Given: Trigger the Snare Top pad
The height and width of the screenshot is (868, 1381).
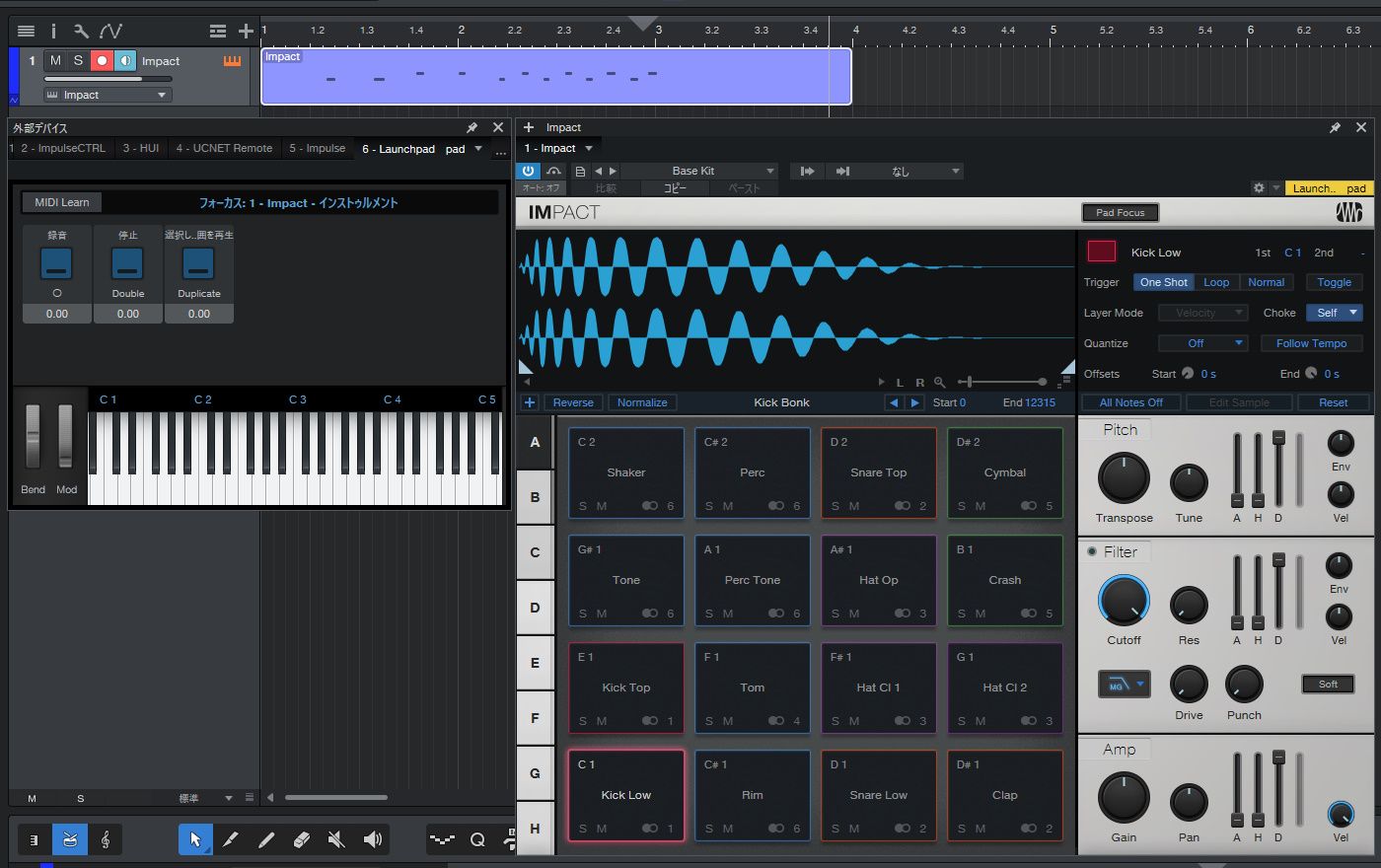Looking at the screenshot, I should click(x=878, y=472).
